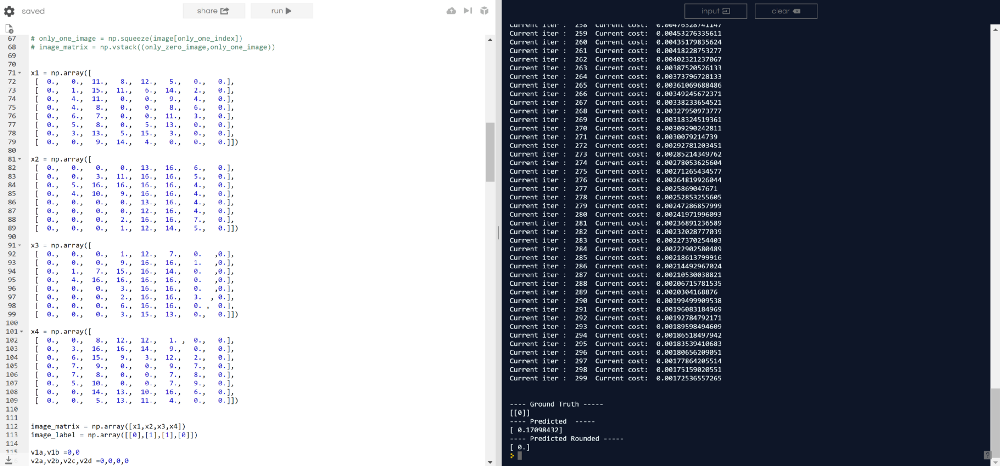Click the download icon at bottom left
The image size is (1000, 466).
pos(9,458)
